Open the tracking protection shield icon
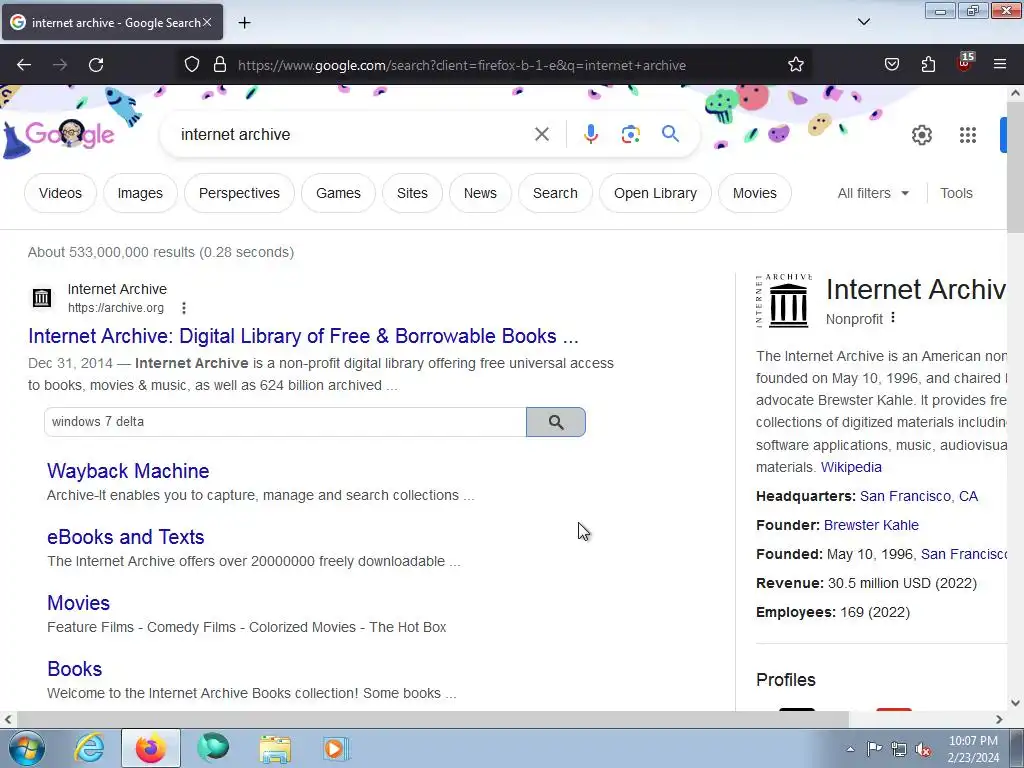The image size is (1024, 768). click(191, 65)
